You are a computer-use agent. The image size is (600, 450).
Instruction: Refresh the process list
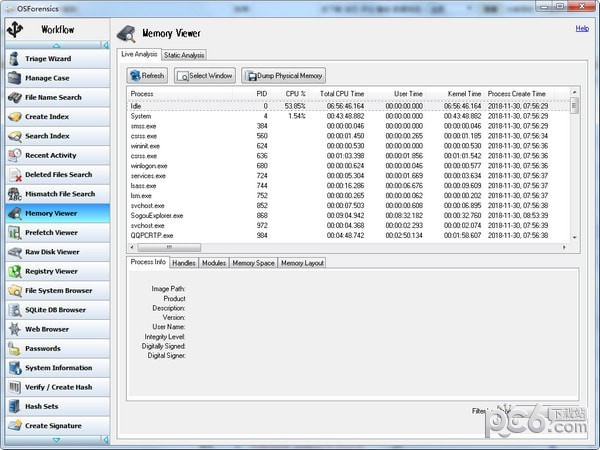point(147,76)
